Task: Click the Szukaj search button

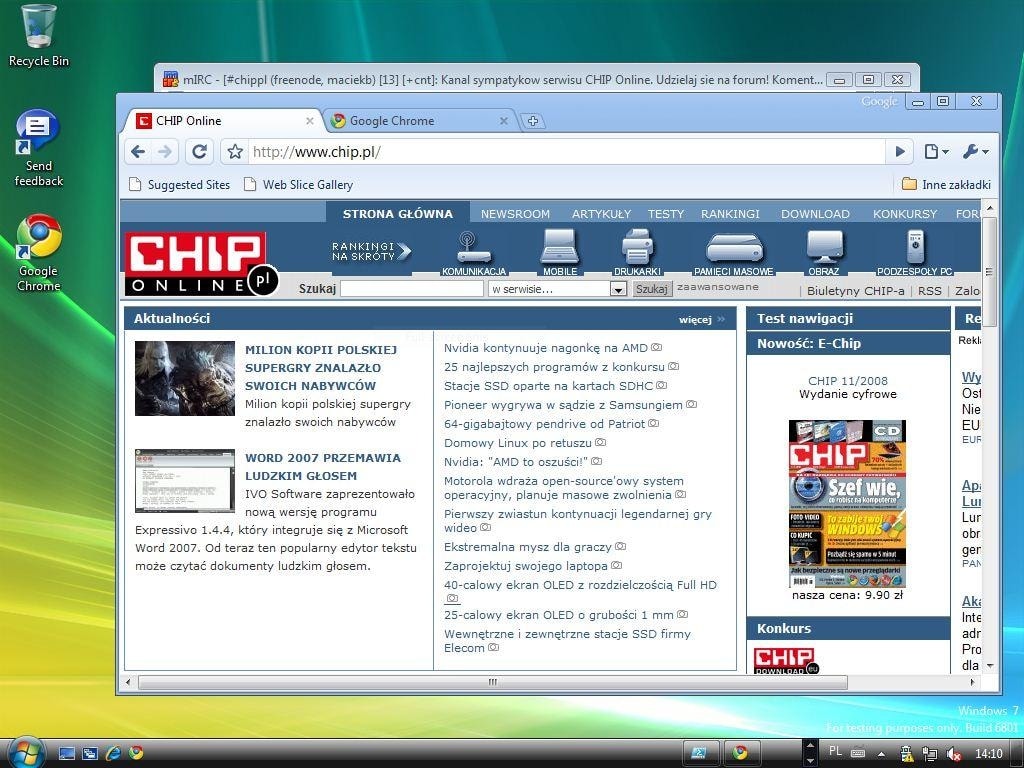Action: 652,289
